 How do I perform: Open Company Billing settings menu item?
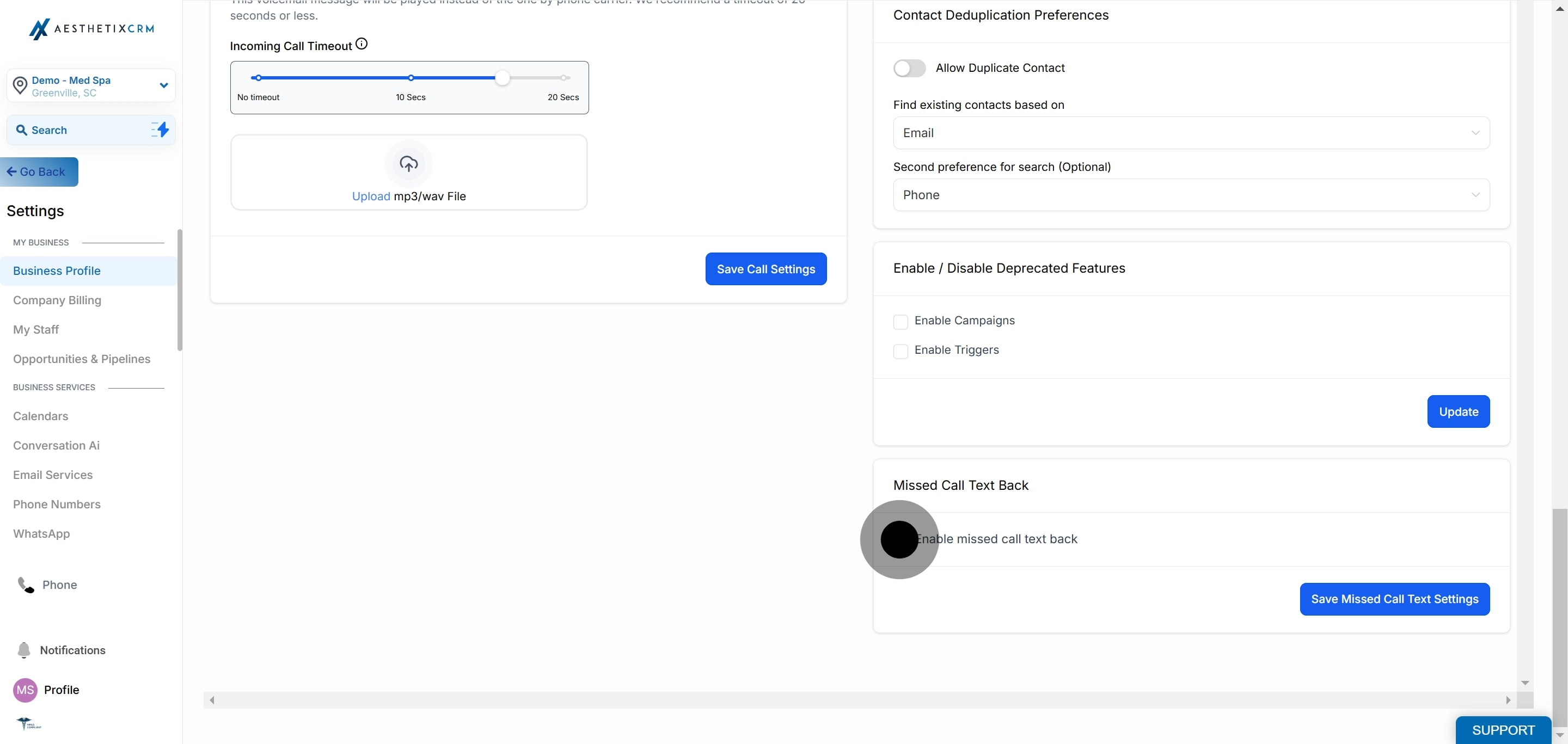click(57, 300)
